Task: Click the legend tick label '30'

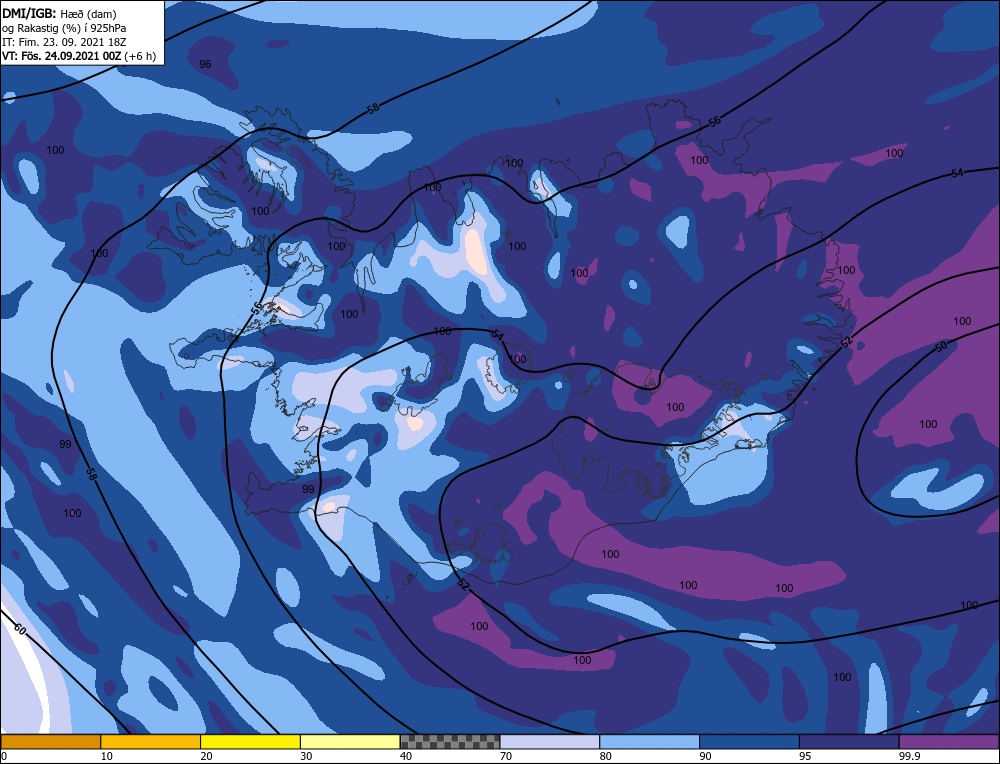Action: coord(306,756)
